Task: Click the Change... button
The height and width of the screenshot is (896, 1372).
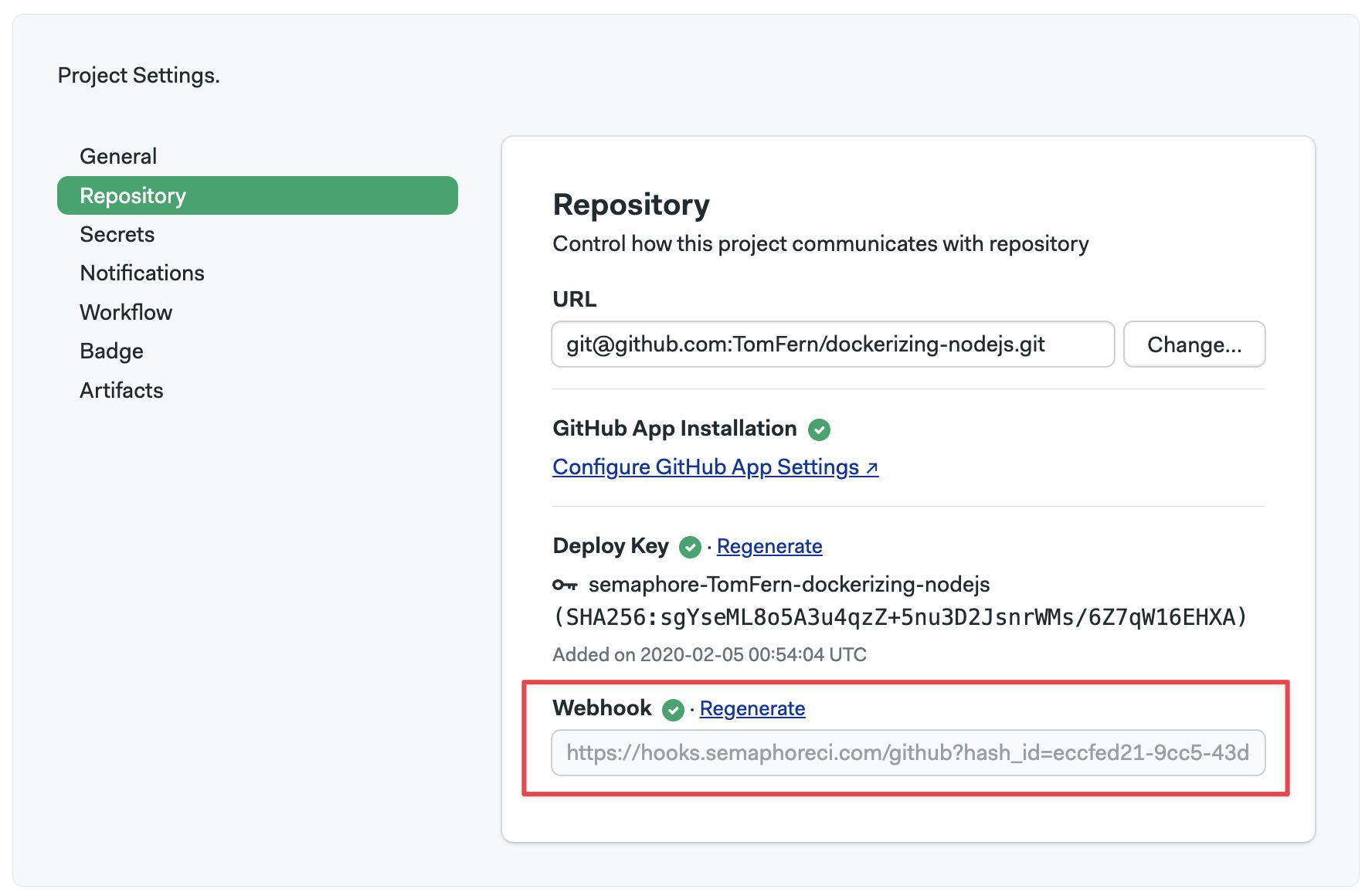Action: (x=1194, y=344)
